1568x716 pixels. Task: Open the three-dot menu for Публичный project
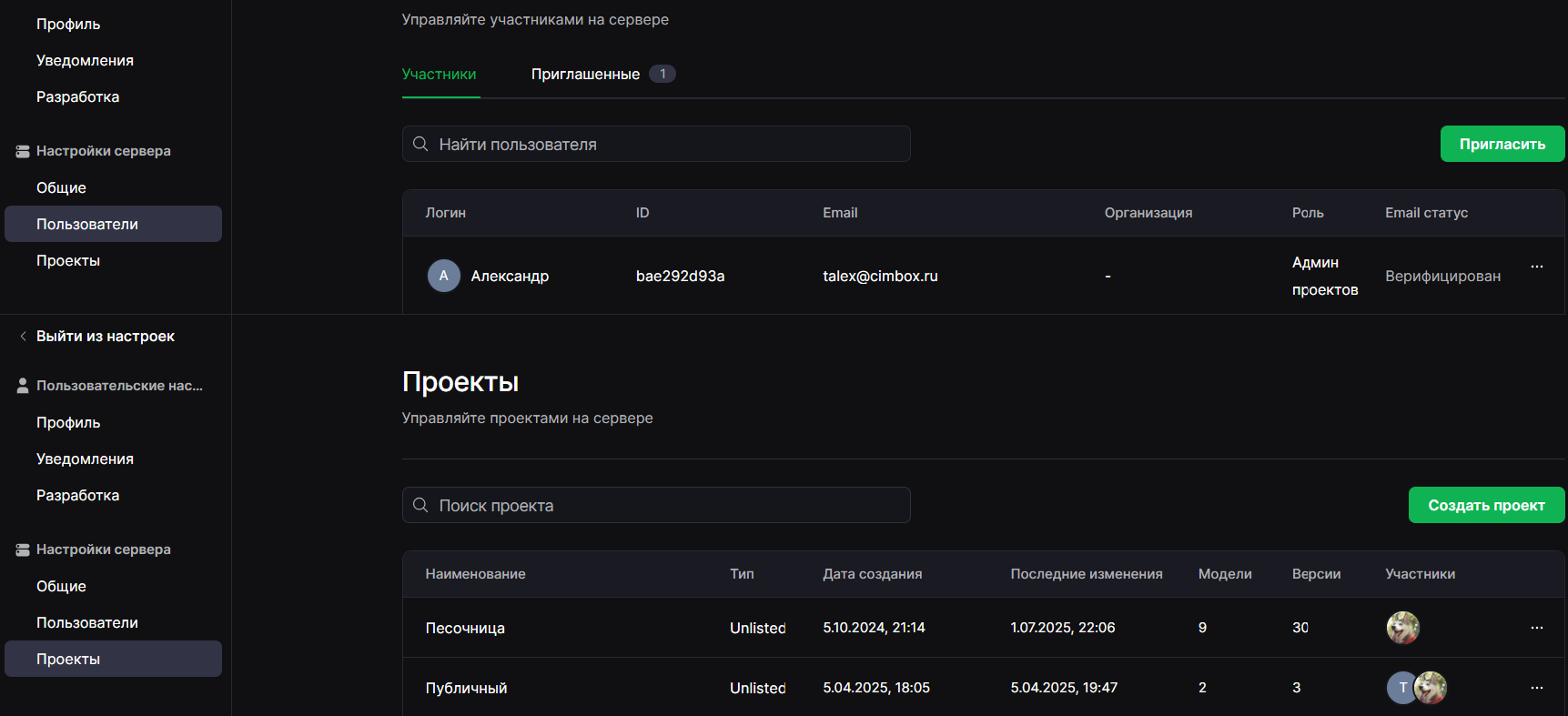click(1536, 688)
